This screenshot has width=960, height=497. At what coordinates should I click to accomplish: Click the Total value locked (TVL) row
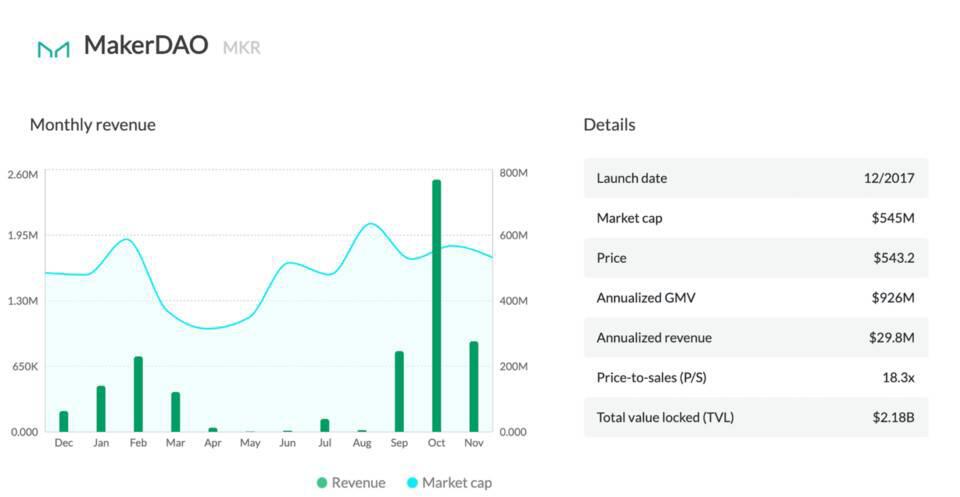pyautogui.click(x=755, y=417)
